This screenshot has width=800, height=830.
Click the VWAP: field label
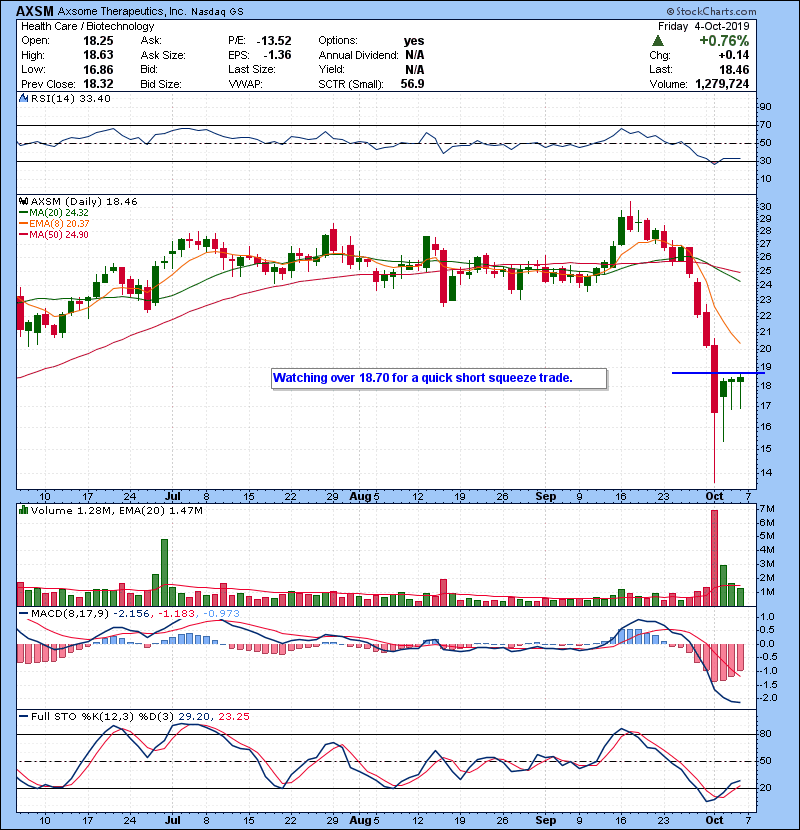pyautogui.click(x=246, y=84)
